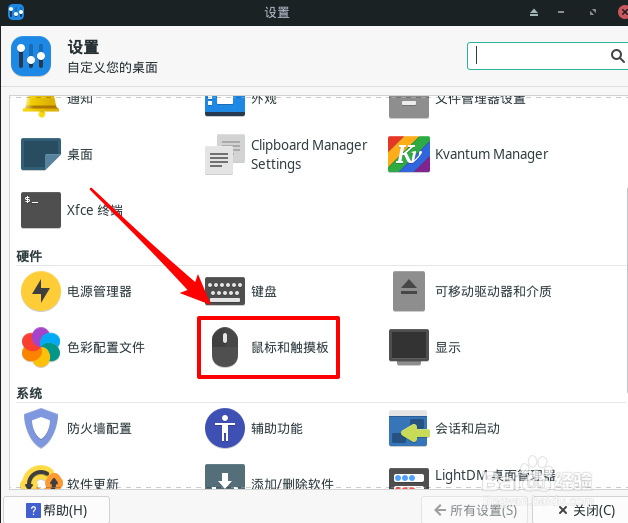Click the vertical scrollbar of settings list
Screen dimensions: 628x523
pos(626,290)
